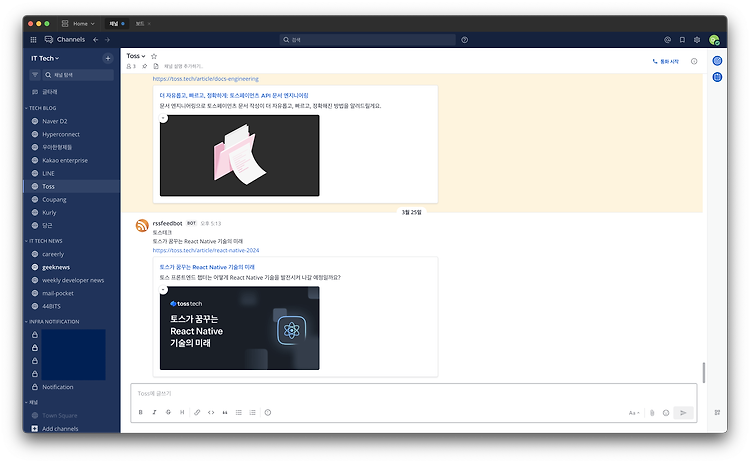
Task: Click the send message button
Action: click(684, 413)
